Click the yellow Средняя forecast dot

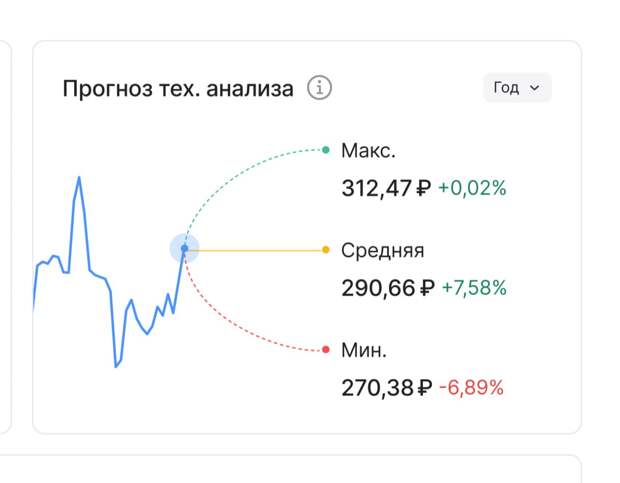[326, 249]
